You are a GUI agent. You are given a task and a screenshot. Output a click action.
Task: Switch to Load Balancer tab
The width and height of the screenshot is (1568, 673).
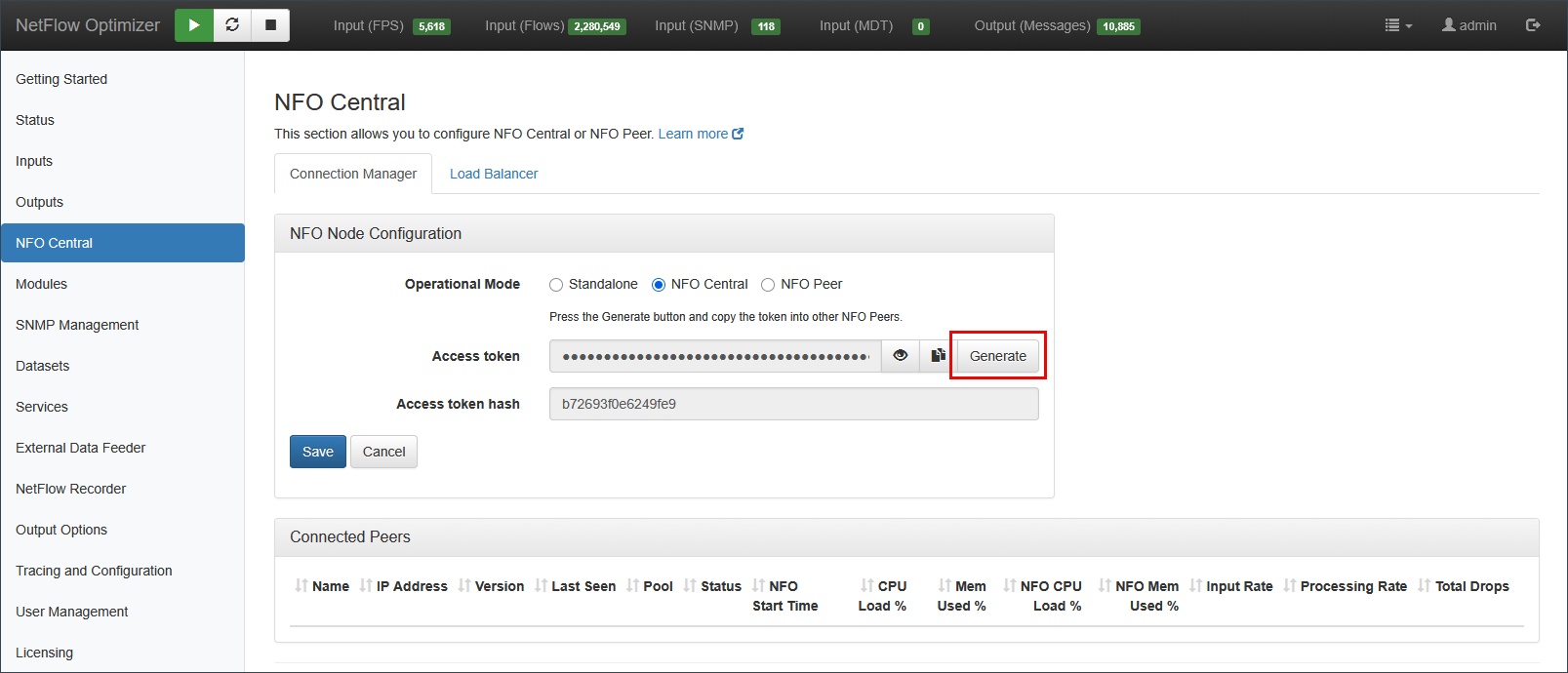point(494,174)
